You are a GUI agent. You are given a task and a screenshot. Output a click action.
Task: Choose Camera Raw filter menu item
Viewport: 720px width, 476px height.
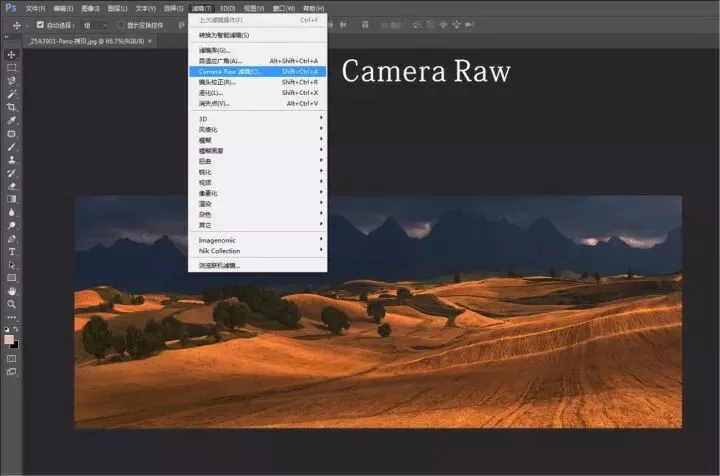[258, 71]
